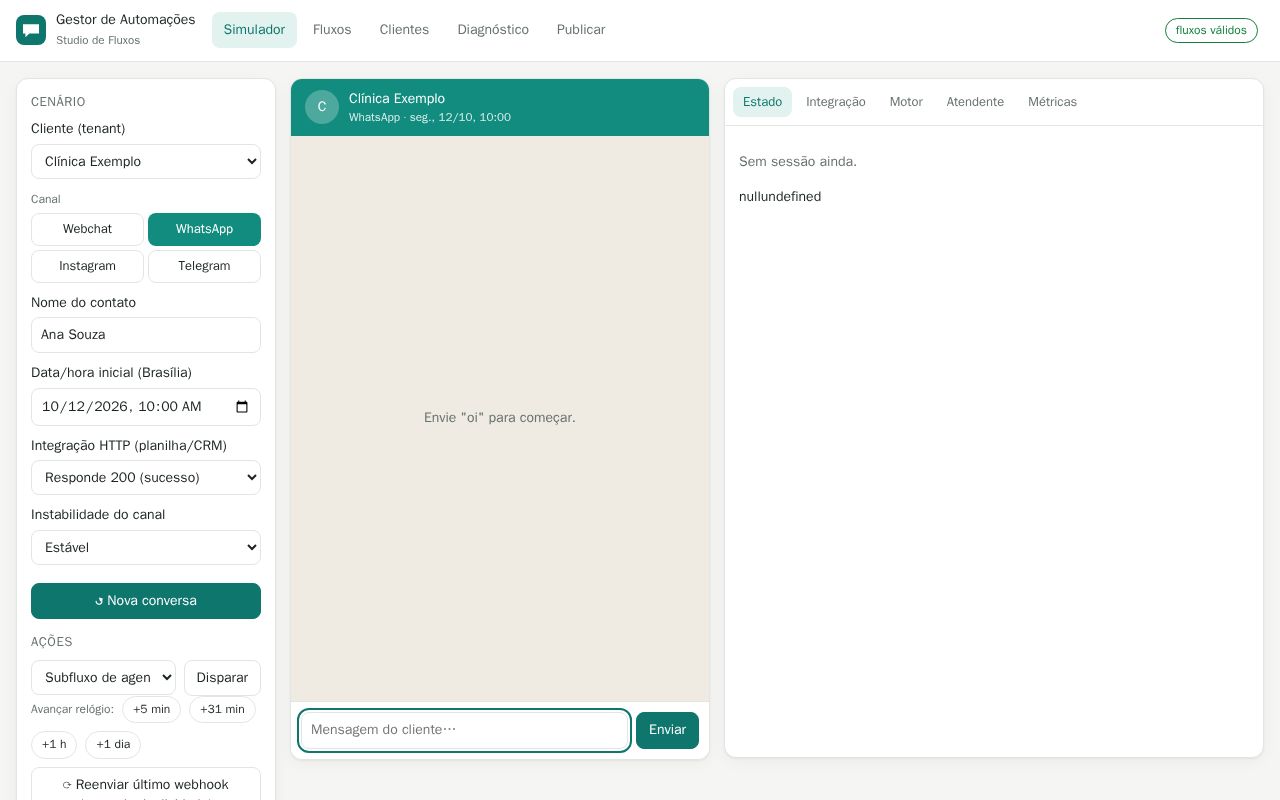Switch to the Integração panel tab
This screenshot has height=800, width=1280.
(x=836, y=102)
